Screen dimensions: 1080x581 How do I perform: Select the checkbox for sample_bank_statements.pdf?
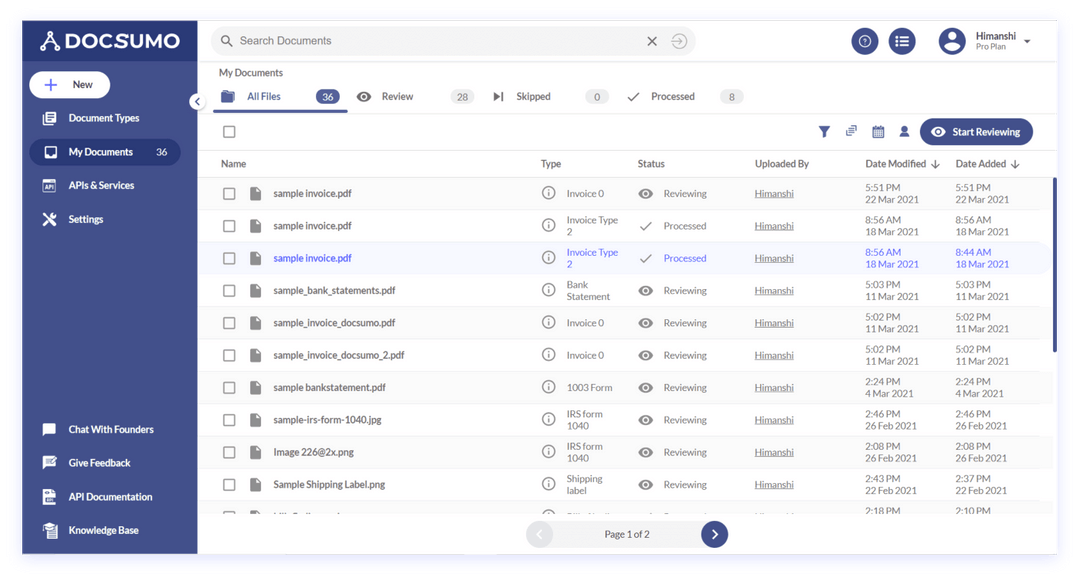(x=227, y=290)
